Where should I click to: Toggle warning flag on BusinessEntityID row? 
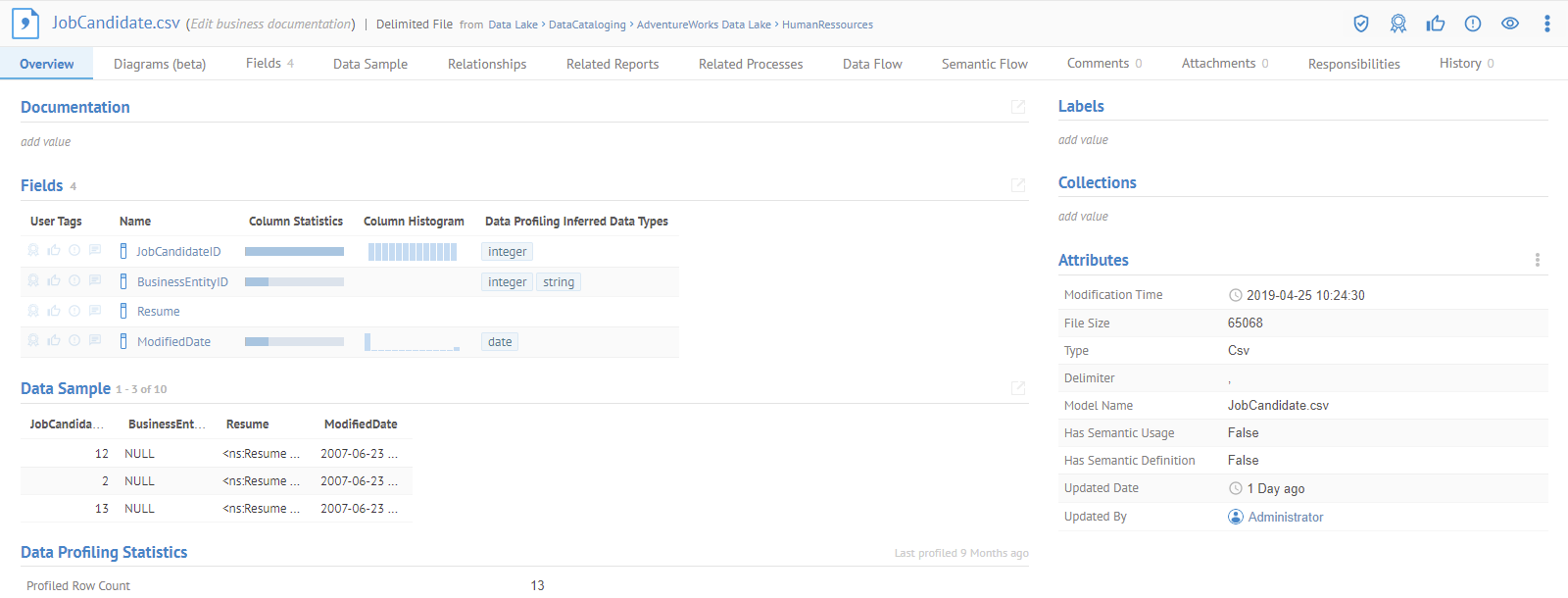point(74,281)
